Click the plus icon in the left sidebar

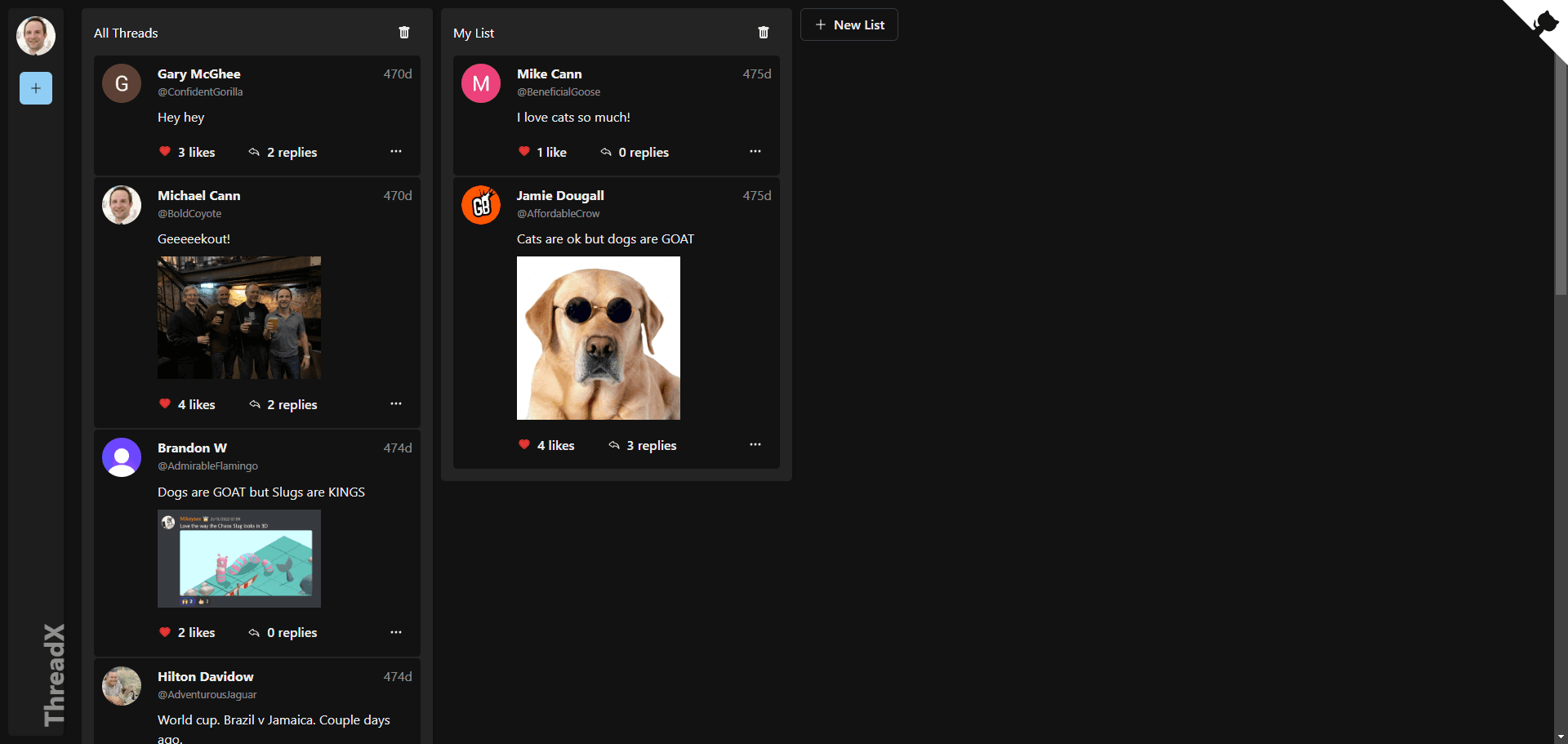coord(35,88)
